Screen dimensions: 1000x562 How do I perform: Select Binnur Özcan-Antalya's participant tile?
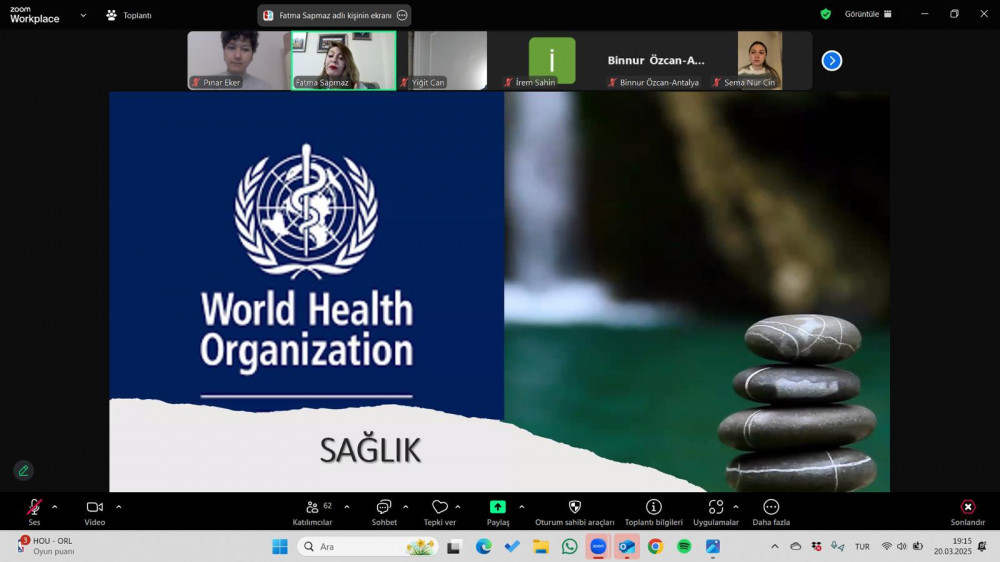656,61
